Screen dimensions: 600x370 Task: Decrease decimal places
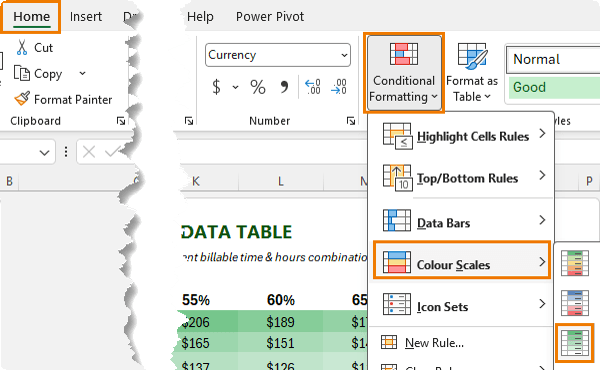339,86
